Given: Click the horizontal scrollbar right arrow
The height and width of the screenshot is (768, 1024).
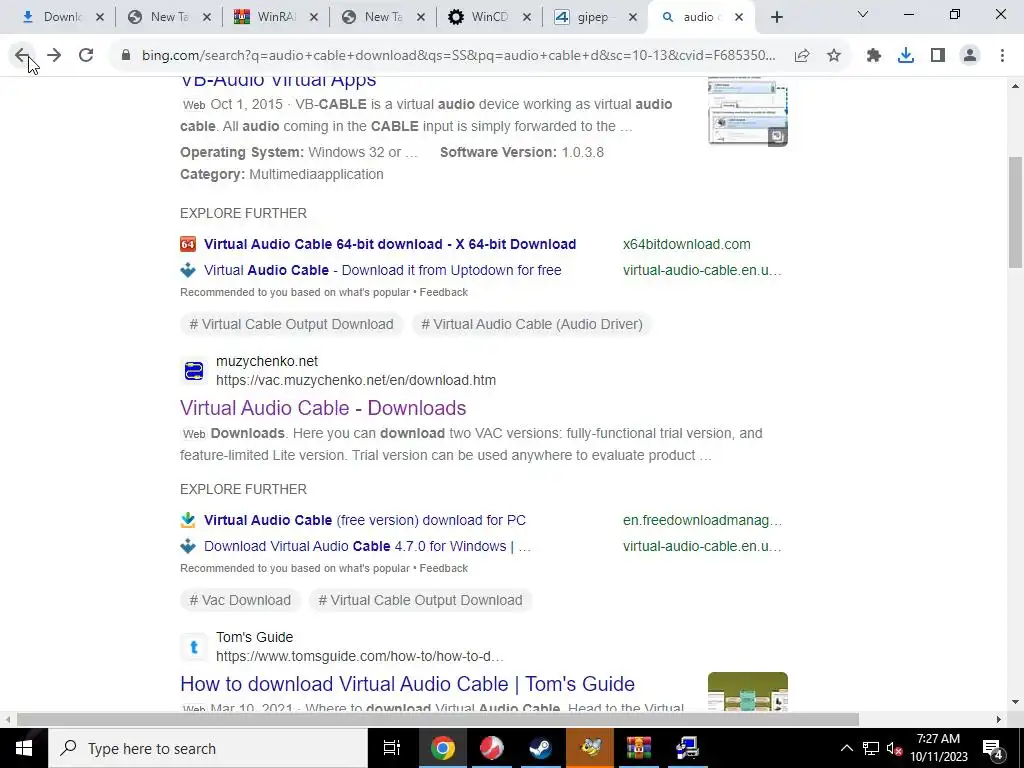Looking at the screenshot, I should tap(999, 720).
